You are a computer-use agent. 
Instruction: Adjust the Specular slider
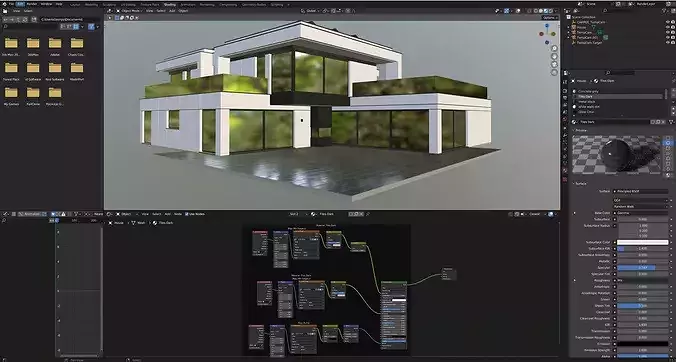642,268
